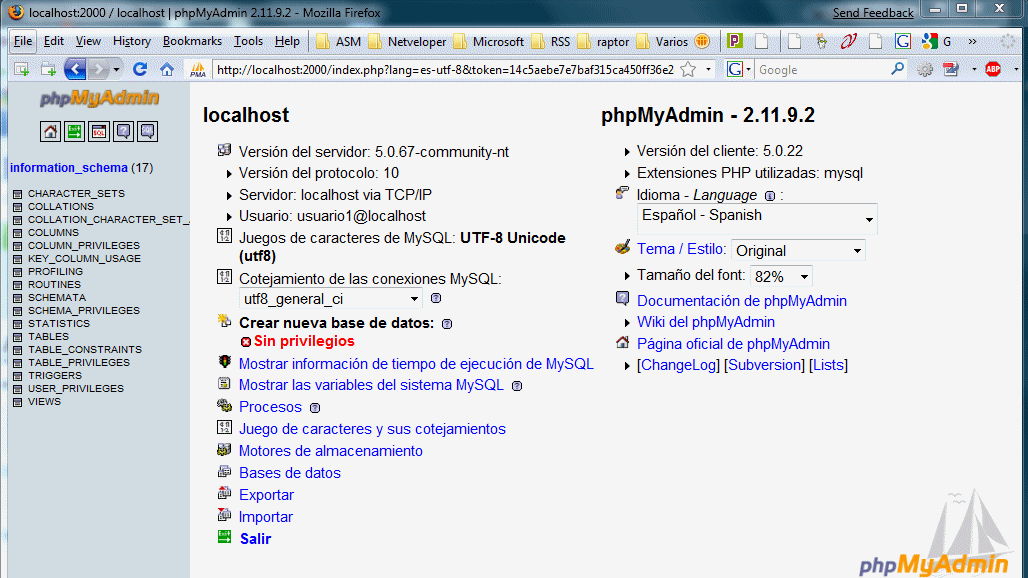Open the SQL query window icon
This screenshot has width=1028, height=578.
point(99,132)
